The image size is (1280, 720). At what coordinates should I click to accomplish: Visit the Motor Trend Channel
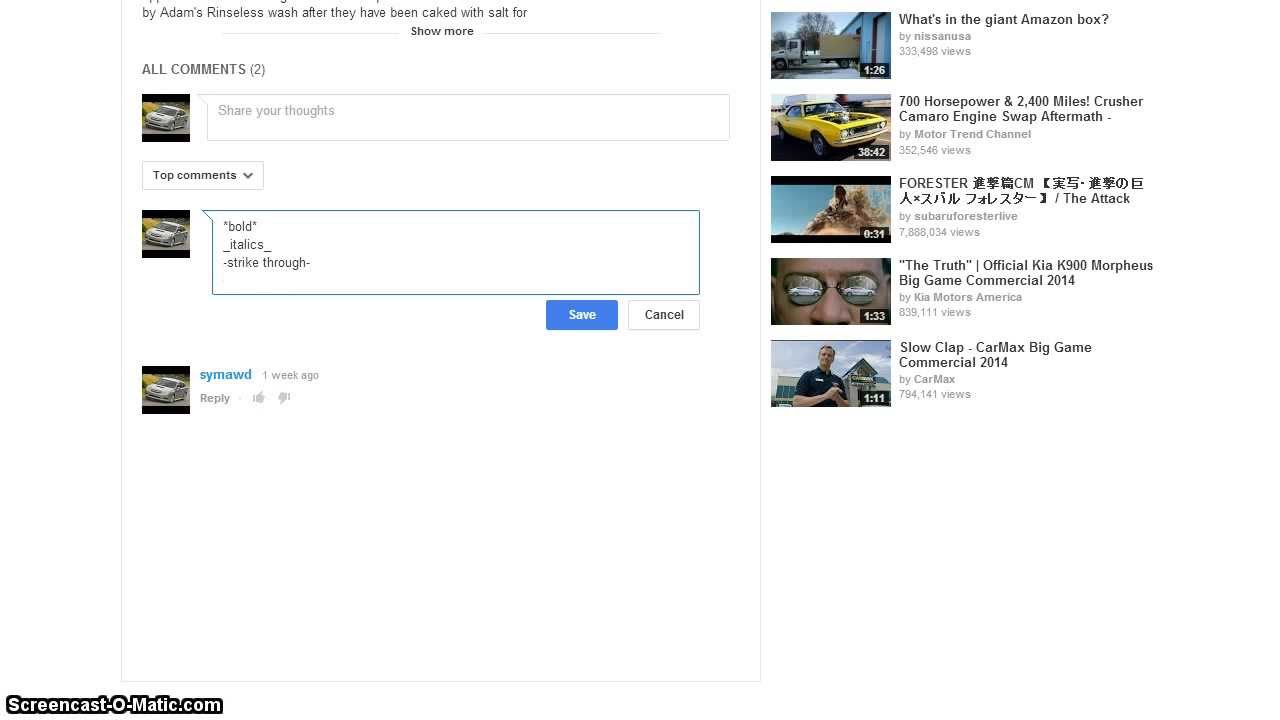972,134
